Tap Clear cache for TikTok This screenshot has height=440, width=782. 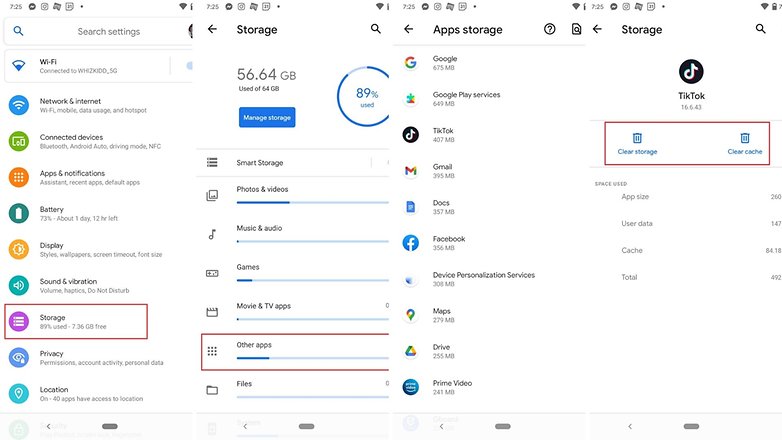coord(745,144)
